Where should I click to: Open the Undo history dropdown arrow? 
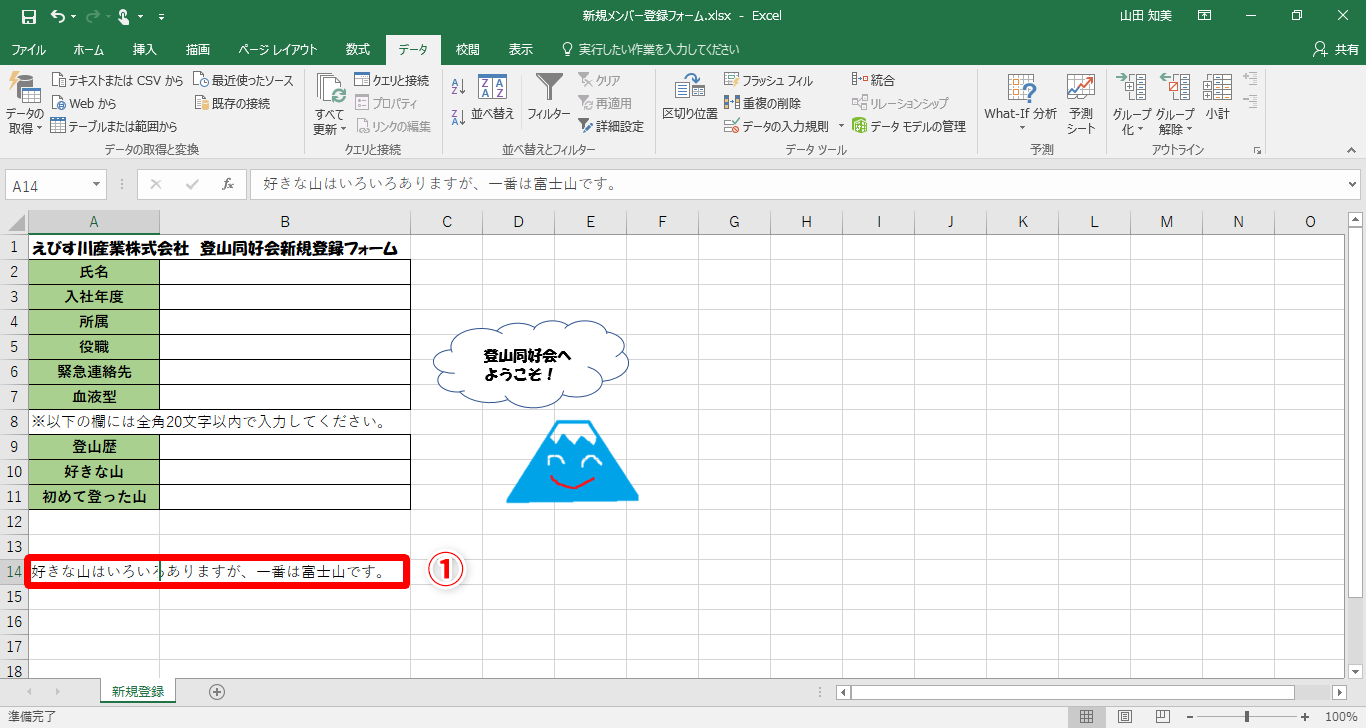73,17
